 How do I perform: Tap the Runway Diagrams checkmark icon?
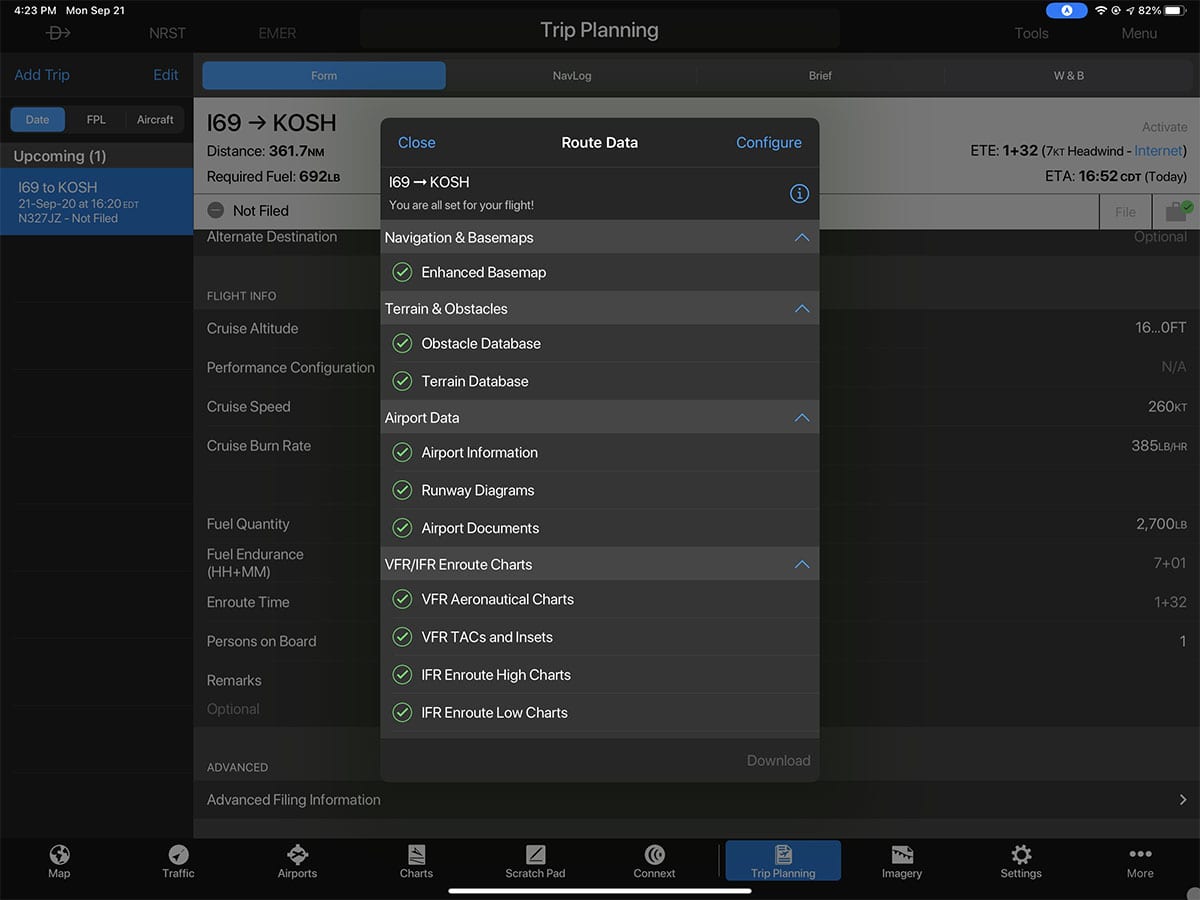pos(402,490)
